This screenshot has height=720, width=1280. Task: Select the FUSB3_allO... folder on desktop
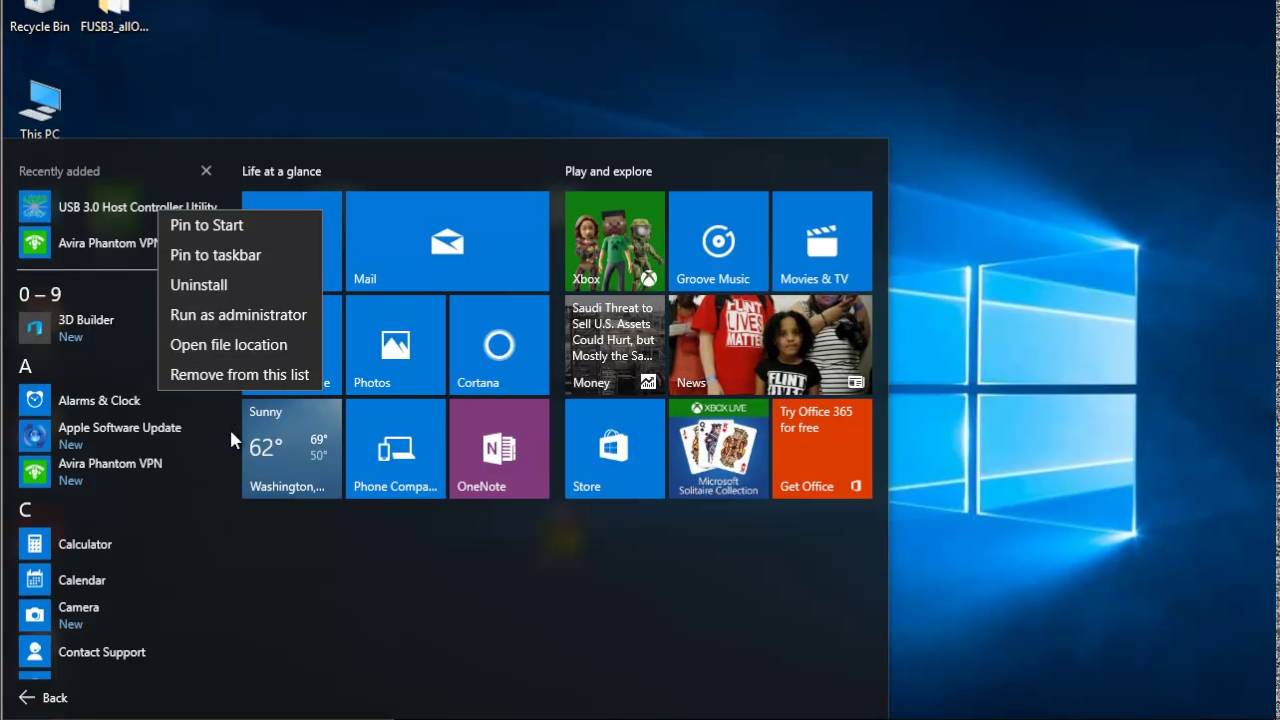tap(114, 17)
